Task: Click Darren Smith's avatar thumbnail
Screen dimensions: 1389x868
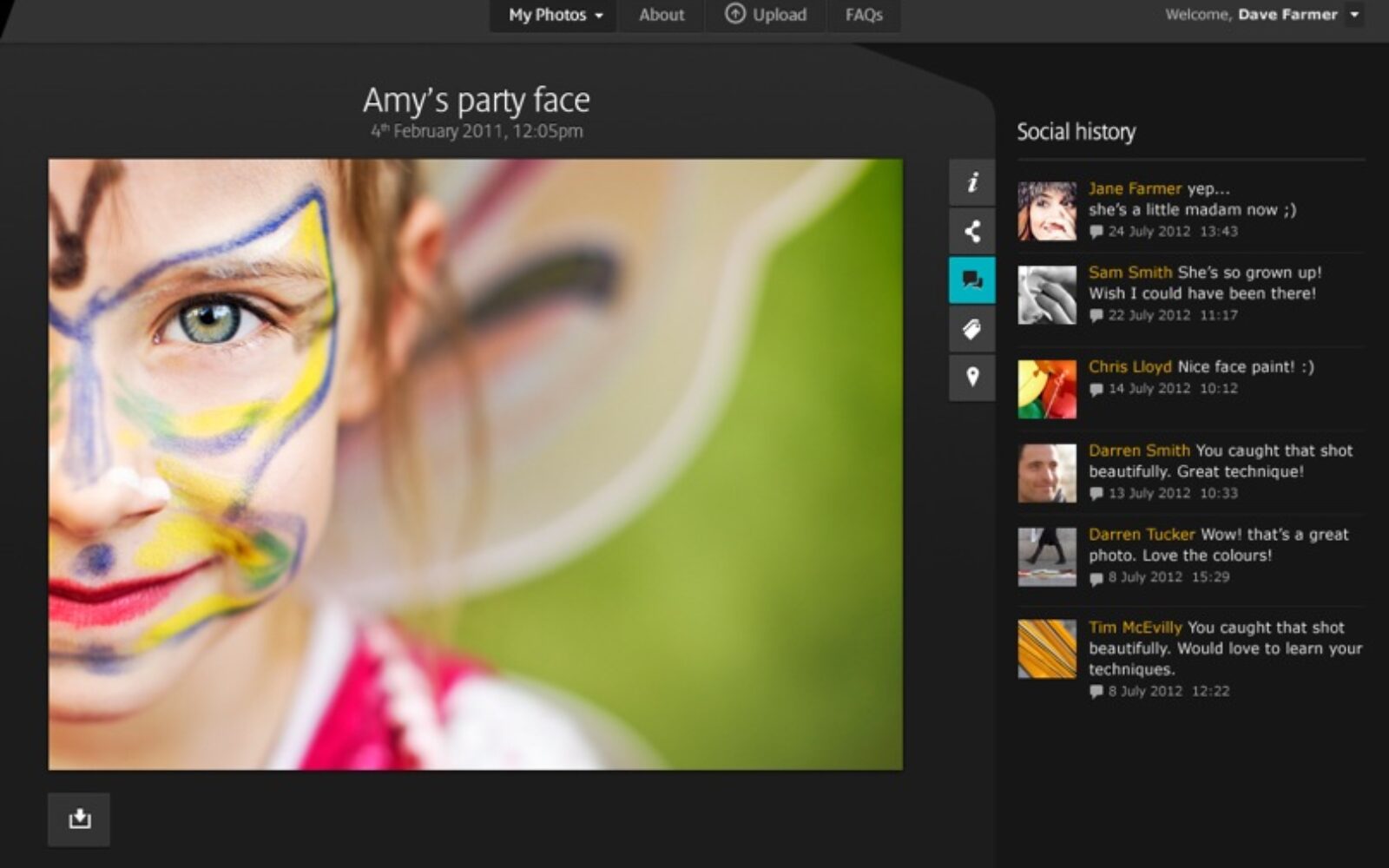Action: click(1047, 473)
